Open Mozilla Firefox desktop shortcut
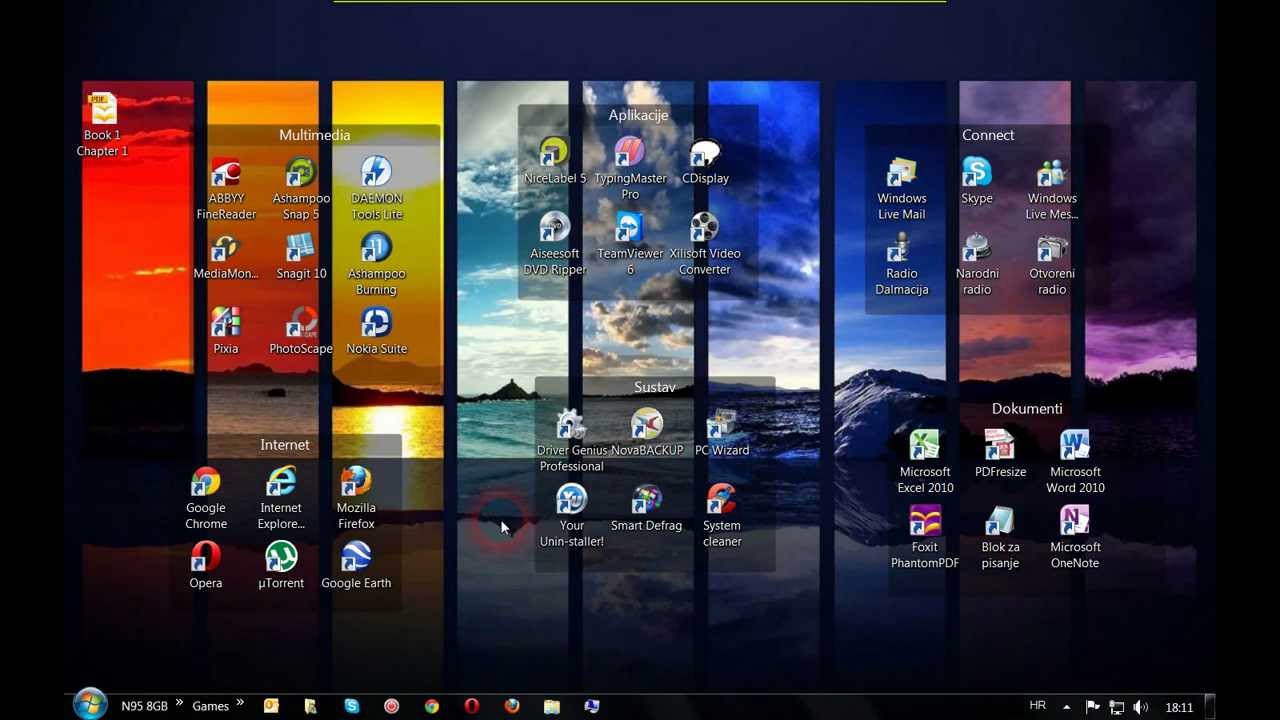1280x720 pixels. (356, 498)
